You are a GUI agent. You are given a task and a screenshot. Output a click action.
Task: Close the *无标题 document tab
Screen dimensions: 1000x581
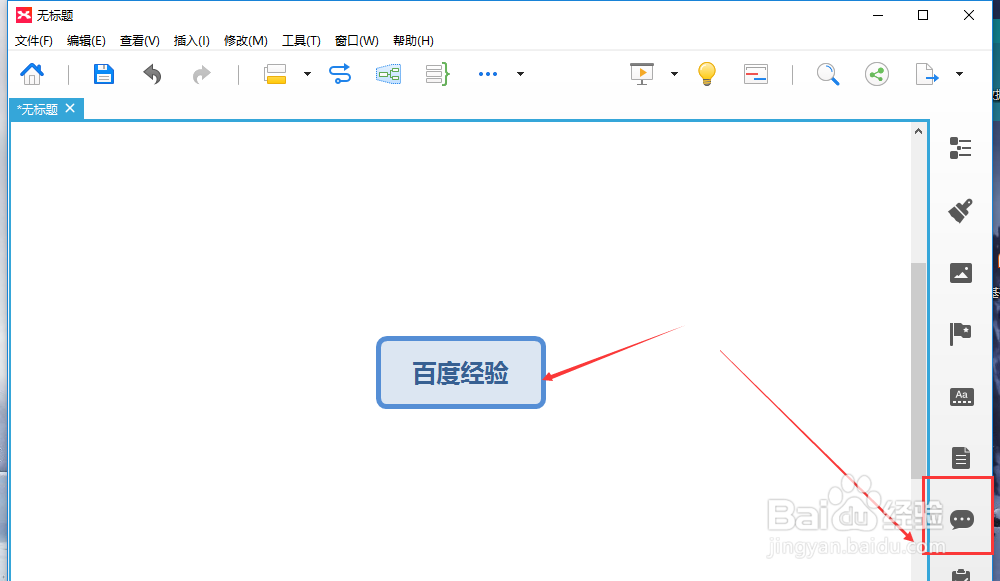[70, 108]
